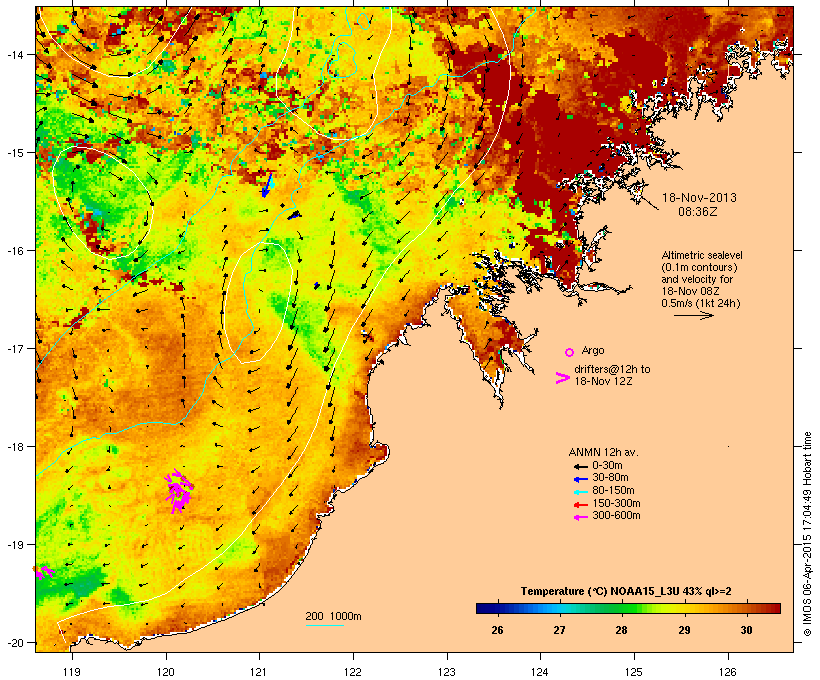Click the Argo label

[x=593, y=350]
